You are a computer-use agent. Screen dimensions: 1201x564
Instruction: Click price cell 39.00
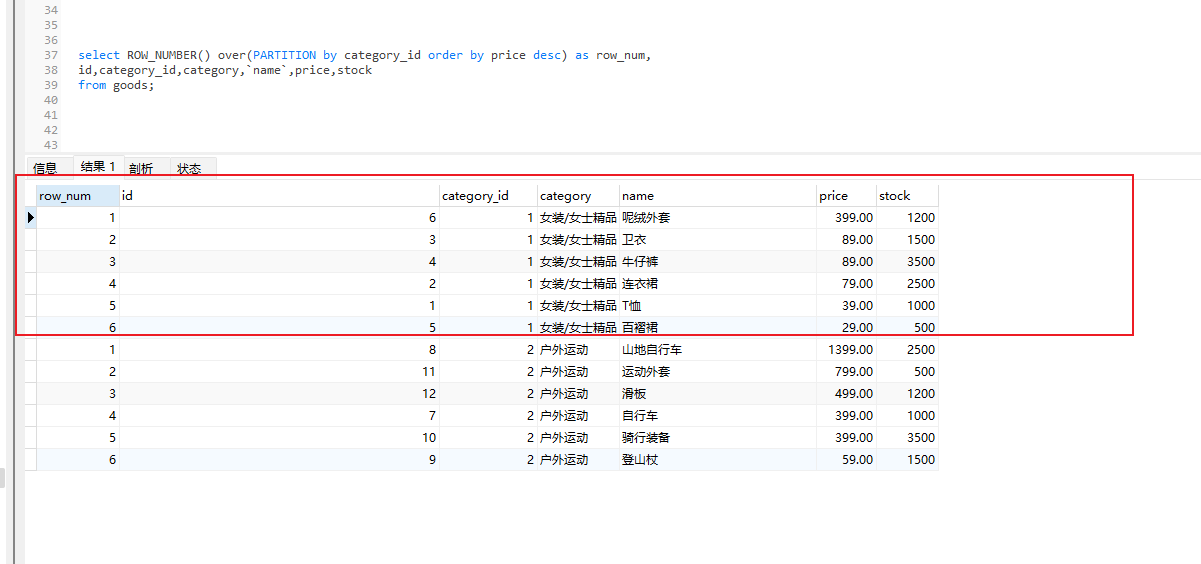click(x=846, y=306)
